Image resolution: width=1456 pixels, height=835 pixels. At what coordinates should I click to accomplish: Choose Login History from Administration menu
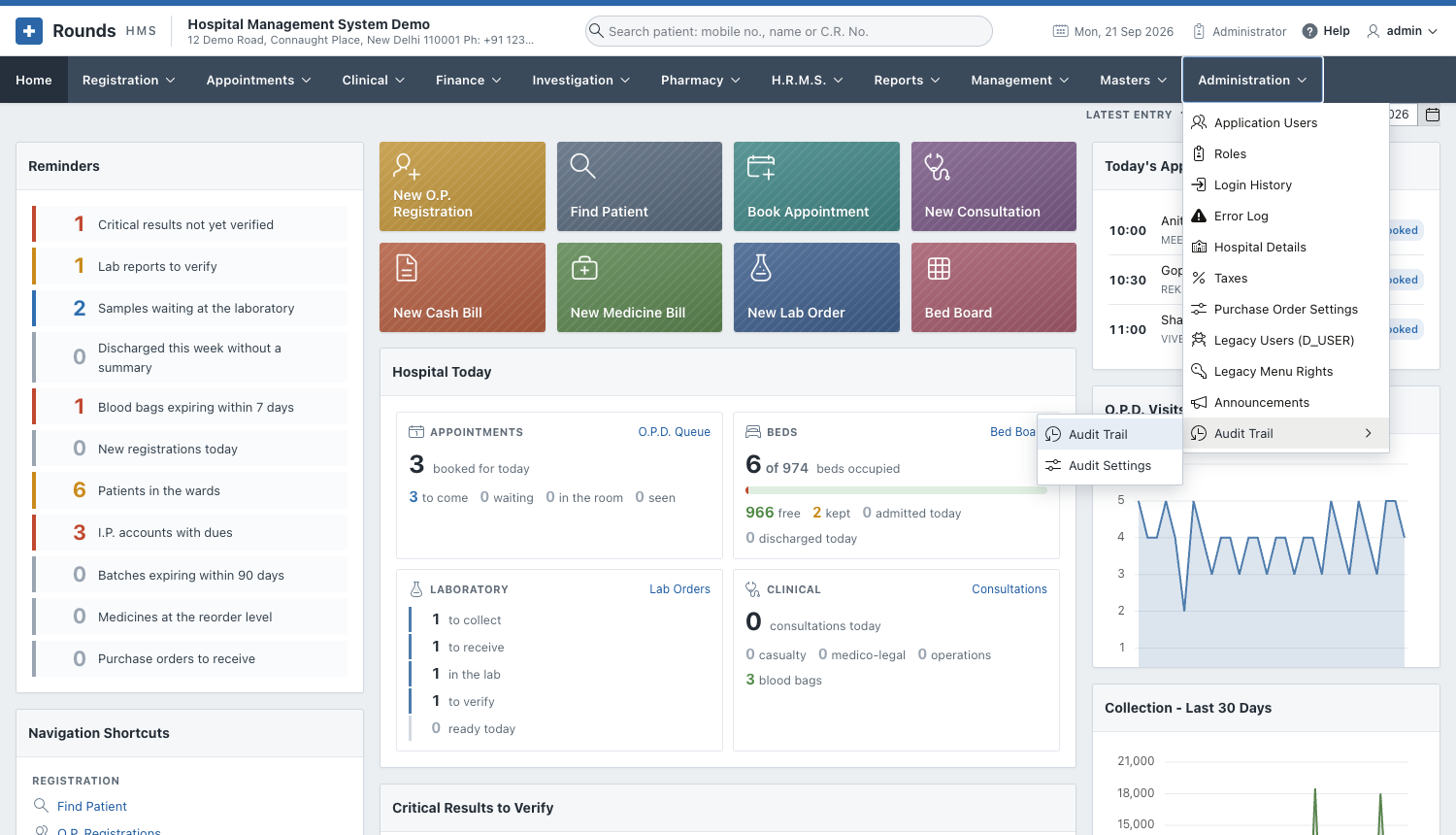point(1286,184)
